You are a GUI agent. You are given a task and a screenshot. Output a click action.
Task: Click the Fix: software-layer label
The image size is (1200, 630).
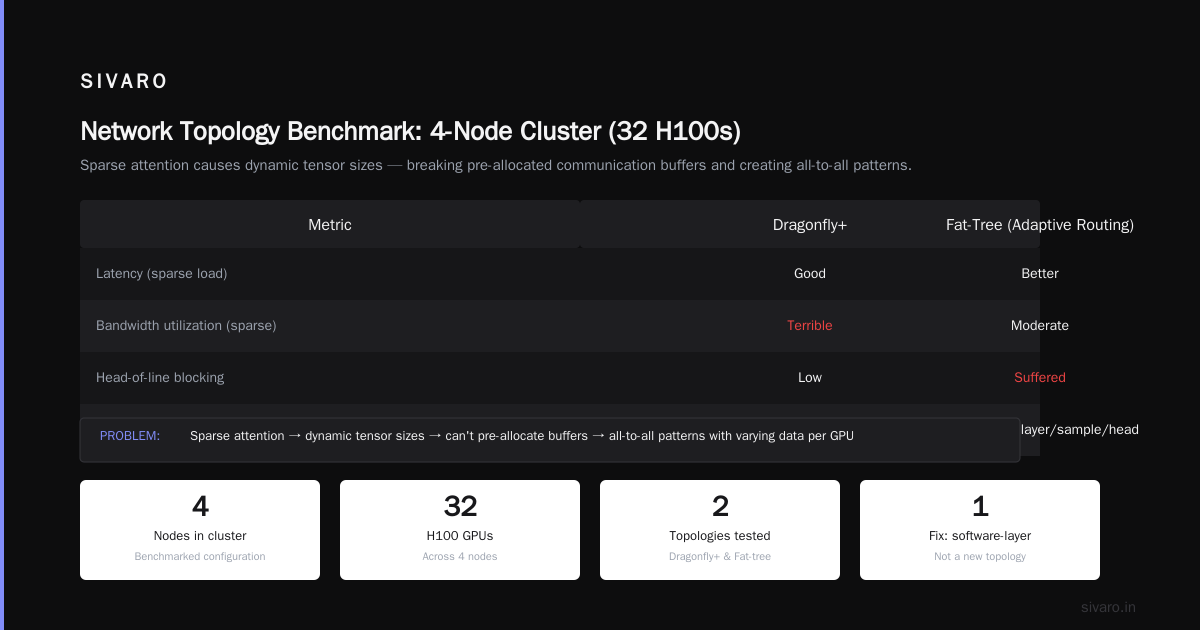(x=980, y=536)
